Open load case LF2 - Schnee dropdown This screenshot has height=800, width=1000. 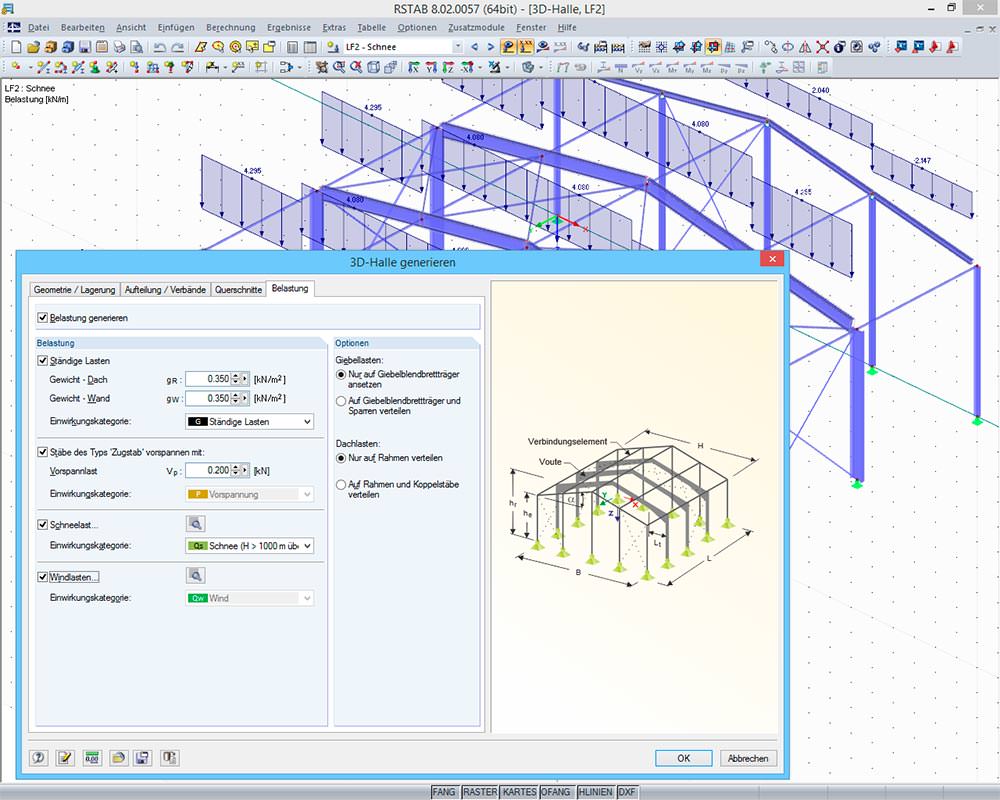click(457, 47)
